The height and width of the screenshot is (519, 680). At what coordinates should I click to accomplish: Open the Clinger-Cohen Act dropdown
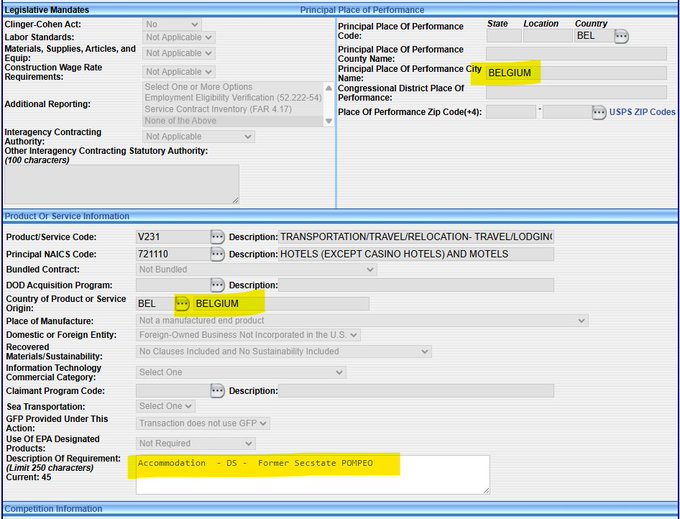point(171,23)
